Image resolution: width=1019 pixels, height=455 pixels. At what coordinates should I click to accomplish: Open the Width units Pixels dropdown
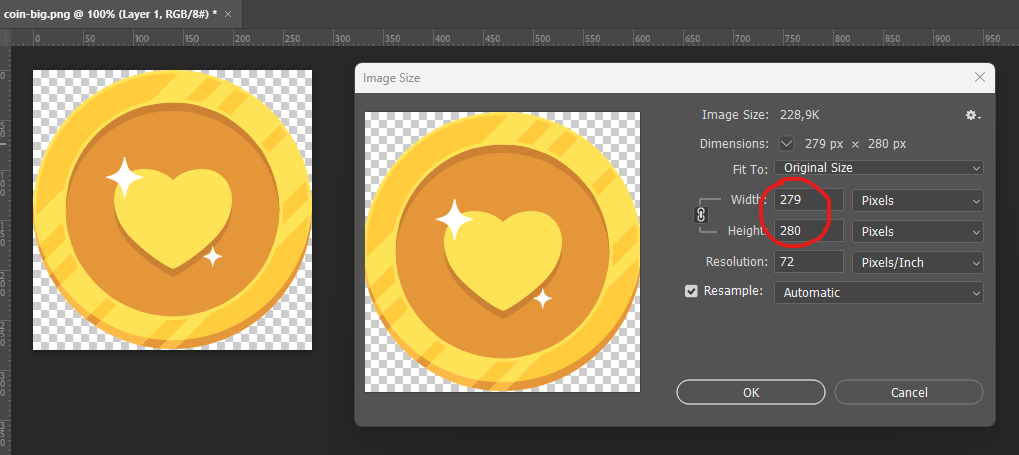pos(917,201)
